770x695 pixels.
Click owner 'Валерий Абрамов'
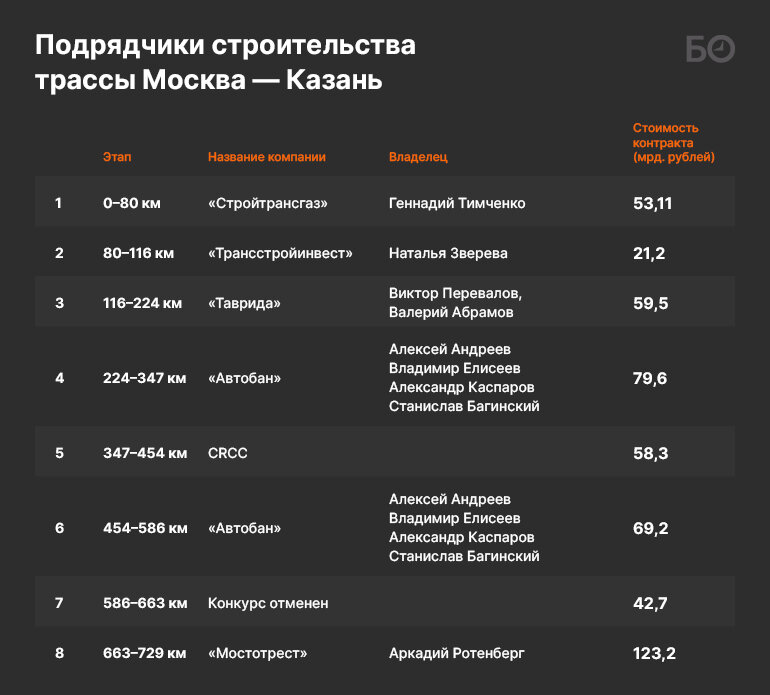(x=451, y=312)
